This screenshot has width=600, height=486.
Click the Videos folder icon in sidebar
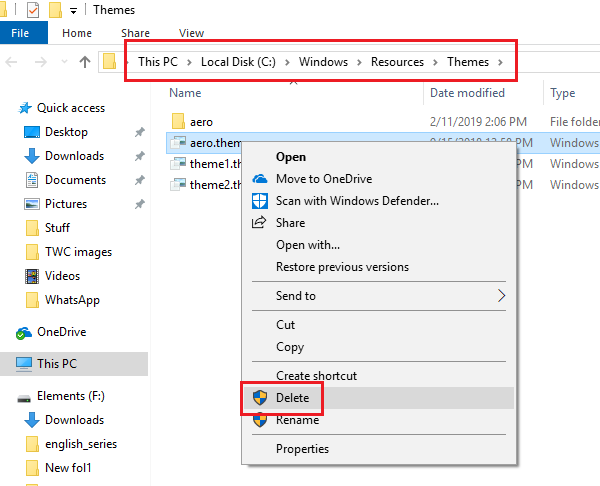(x=29, y=276)
